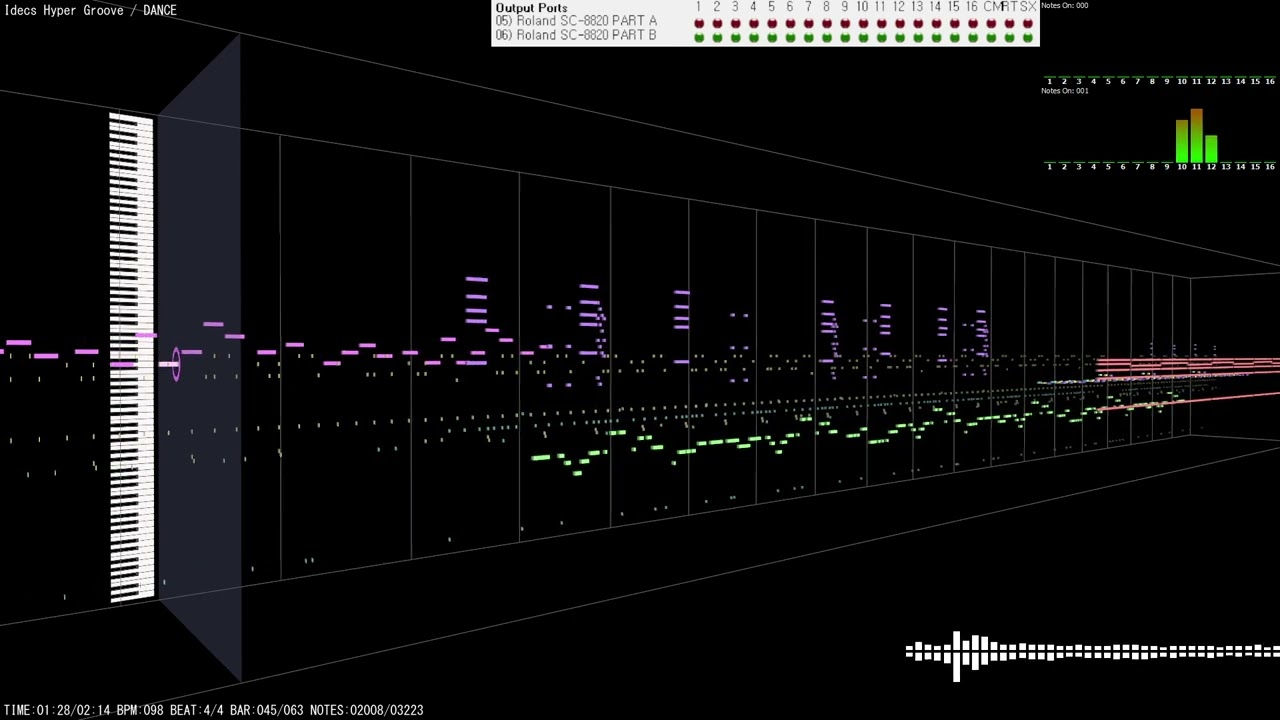
Task: Click the vertical piano keyboard
Action: click(x=132, y=357)
